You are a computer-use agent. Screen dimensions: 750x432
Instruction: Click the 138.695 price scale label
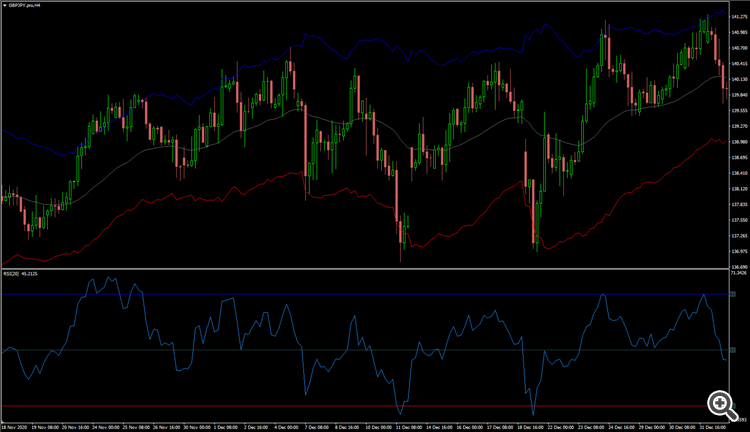click(x=739, y=157)
